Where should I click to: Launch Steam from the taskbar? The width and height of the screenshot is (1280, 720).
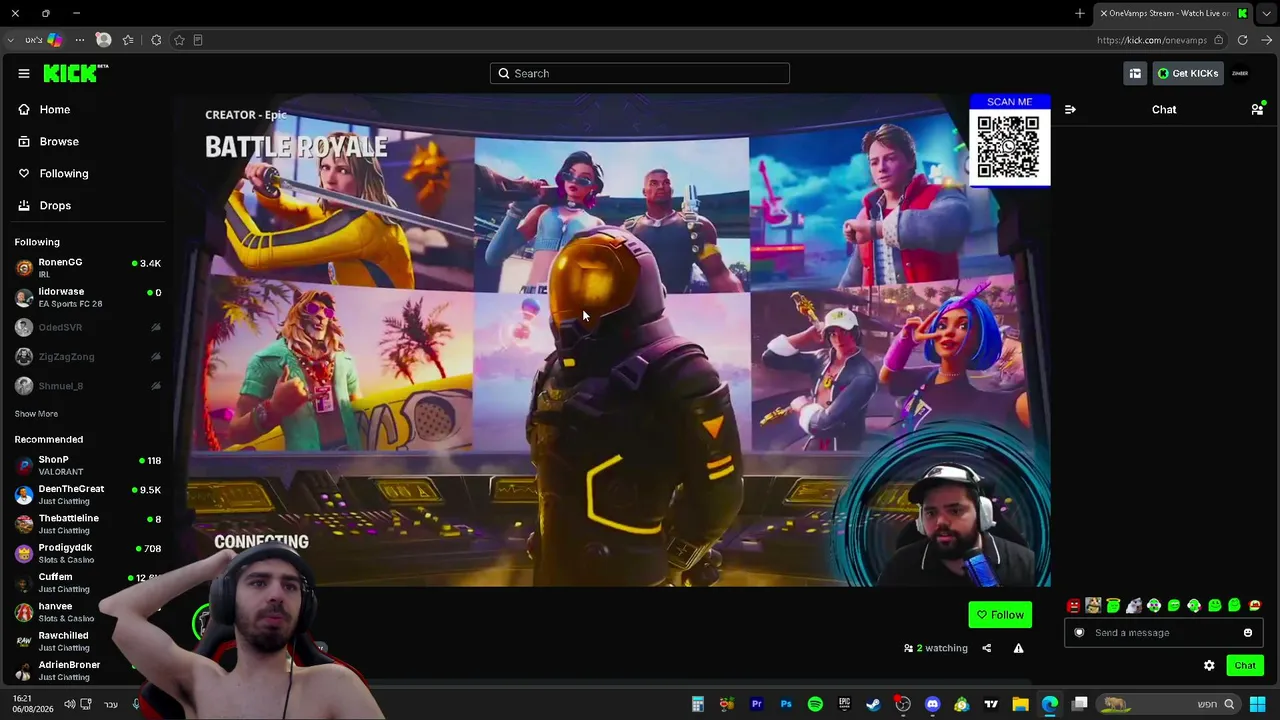874,704
